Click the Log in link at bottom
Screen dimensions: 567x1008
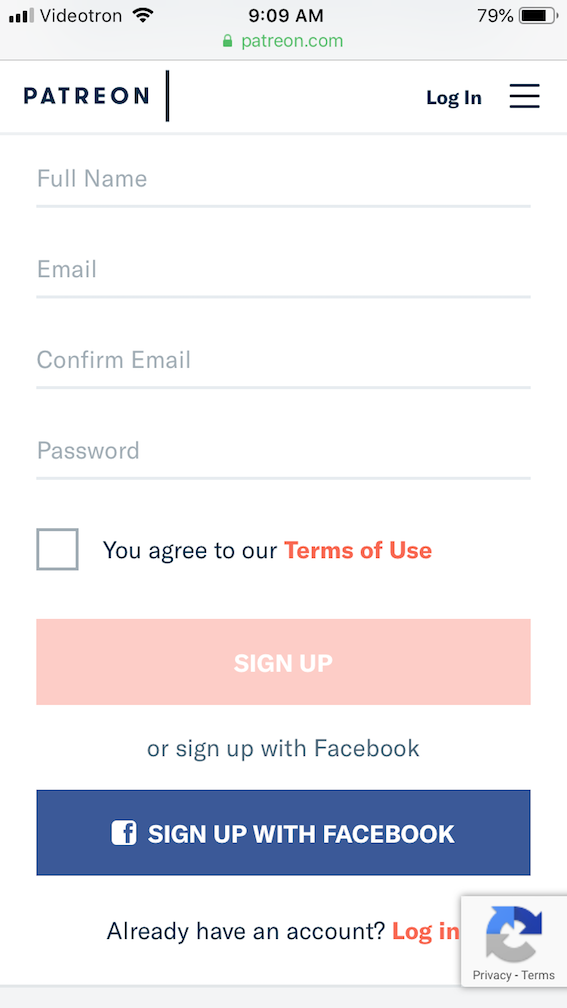(426, 931)
